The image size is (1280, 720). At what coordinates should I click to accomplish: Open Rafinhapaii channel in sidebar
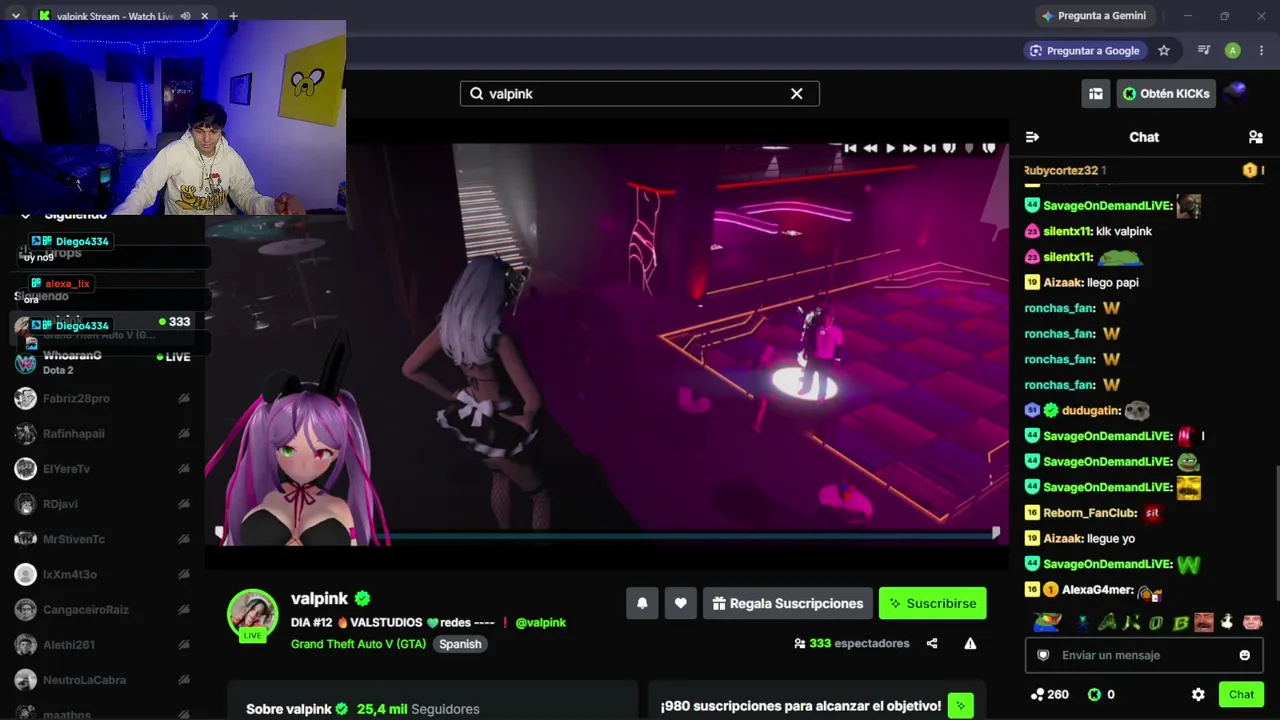point(102,434)
